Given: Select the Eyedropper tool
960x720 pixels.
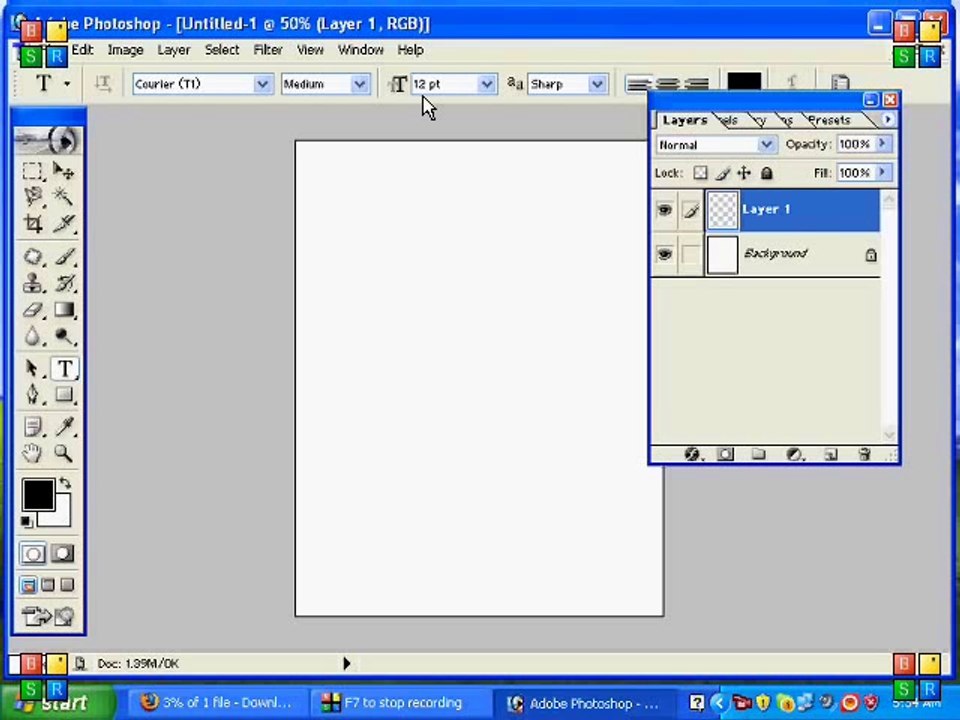Looking at the screenshot, I should (x=64, y=426).
